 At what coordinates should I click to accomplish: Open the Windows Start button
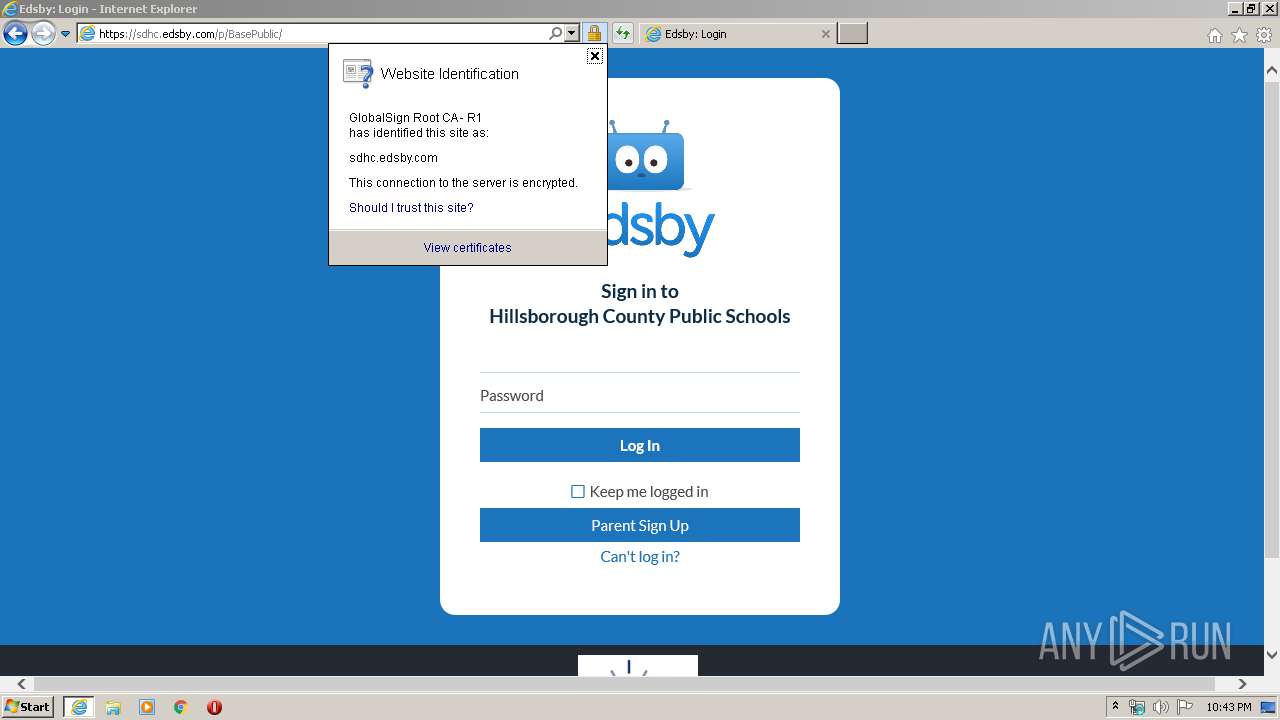(x=28, y=707)
